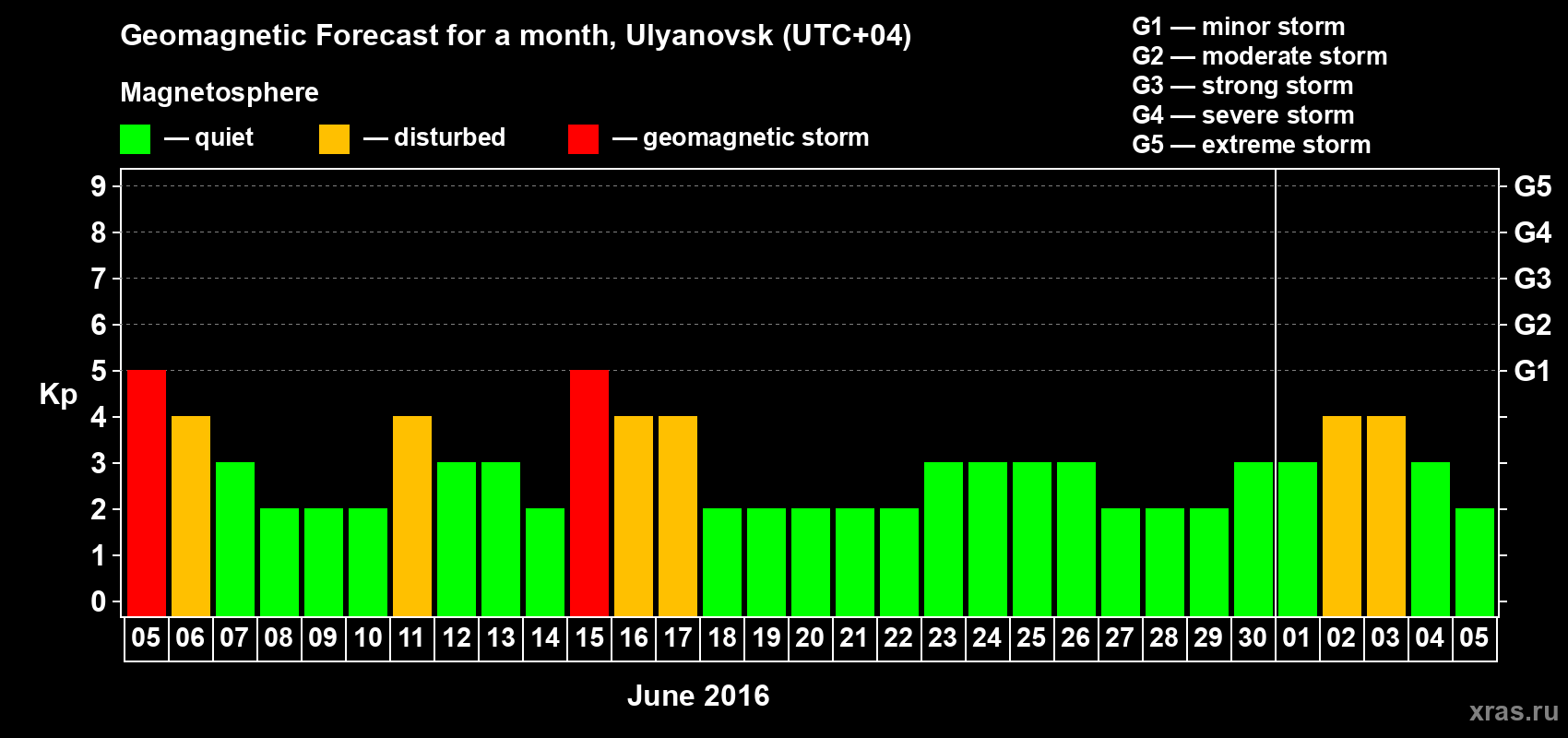Click the date label 10 on axis
Viewport: 1568px width, 738px height.
tap(368, 637)
